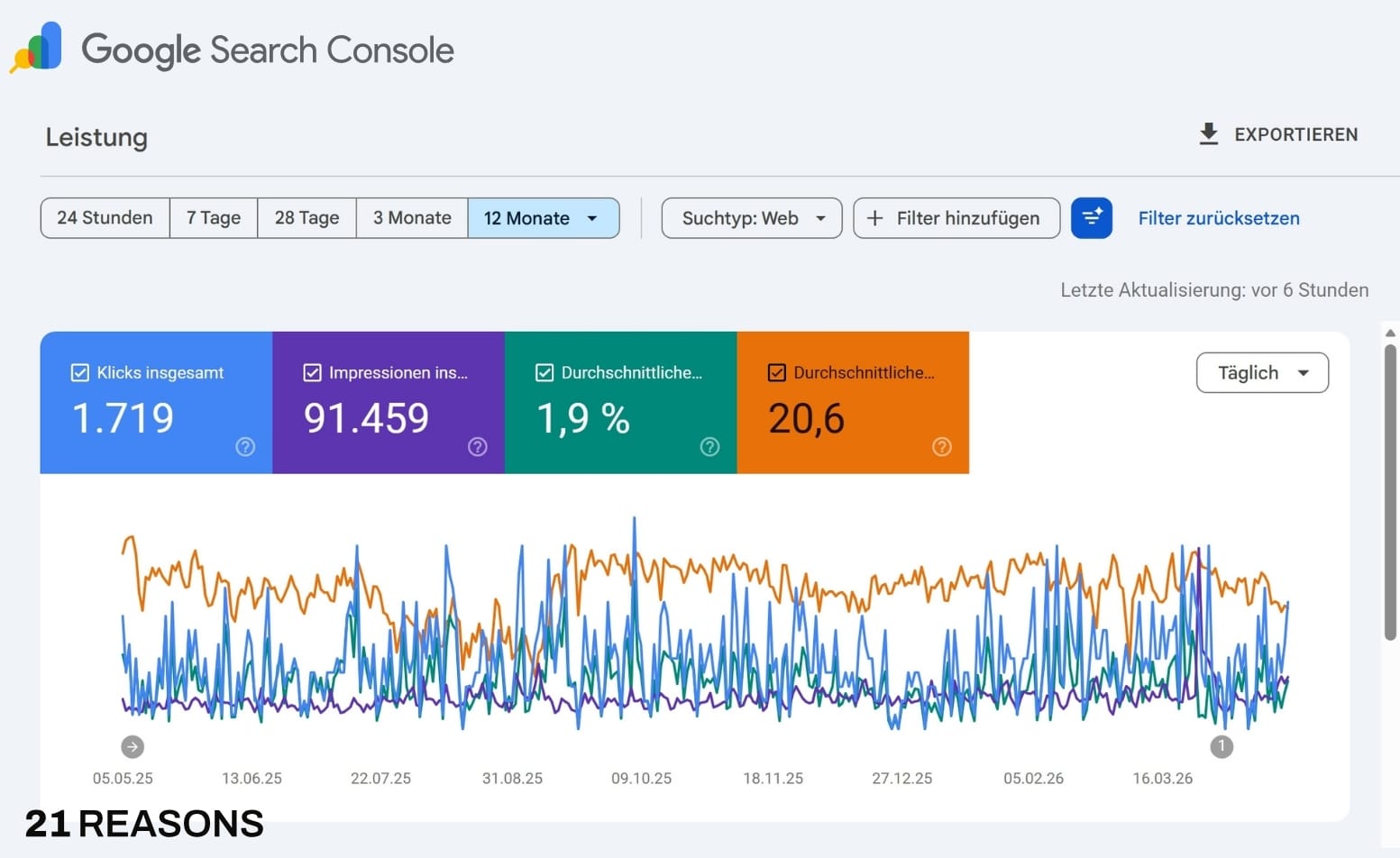Click the 91.459 impressions value
This screenshot has height=858, width=1400.
(366, 418)
